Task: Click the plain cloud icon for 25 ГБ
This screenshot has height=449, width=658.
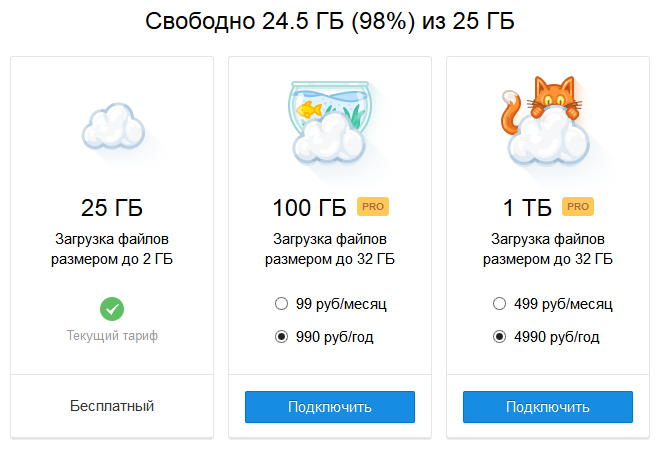Action: (x=112, y=127)
